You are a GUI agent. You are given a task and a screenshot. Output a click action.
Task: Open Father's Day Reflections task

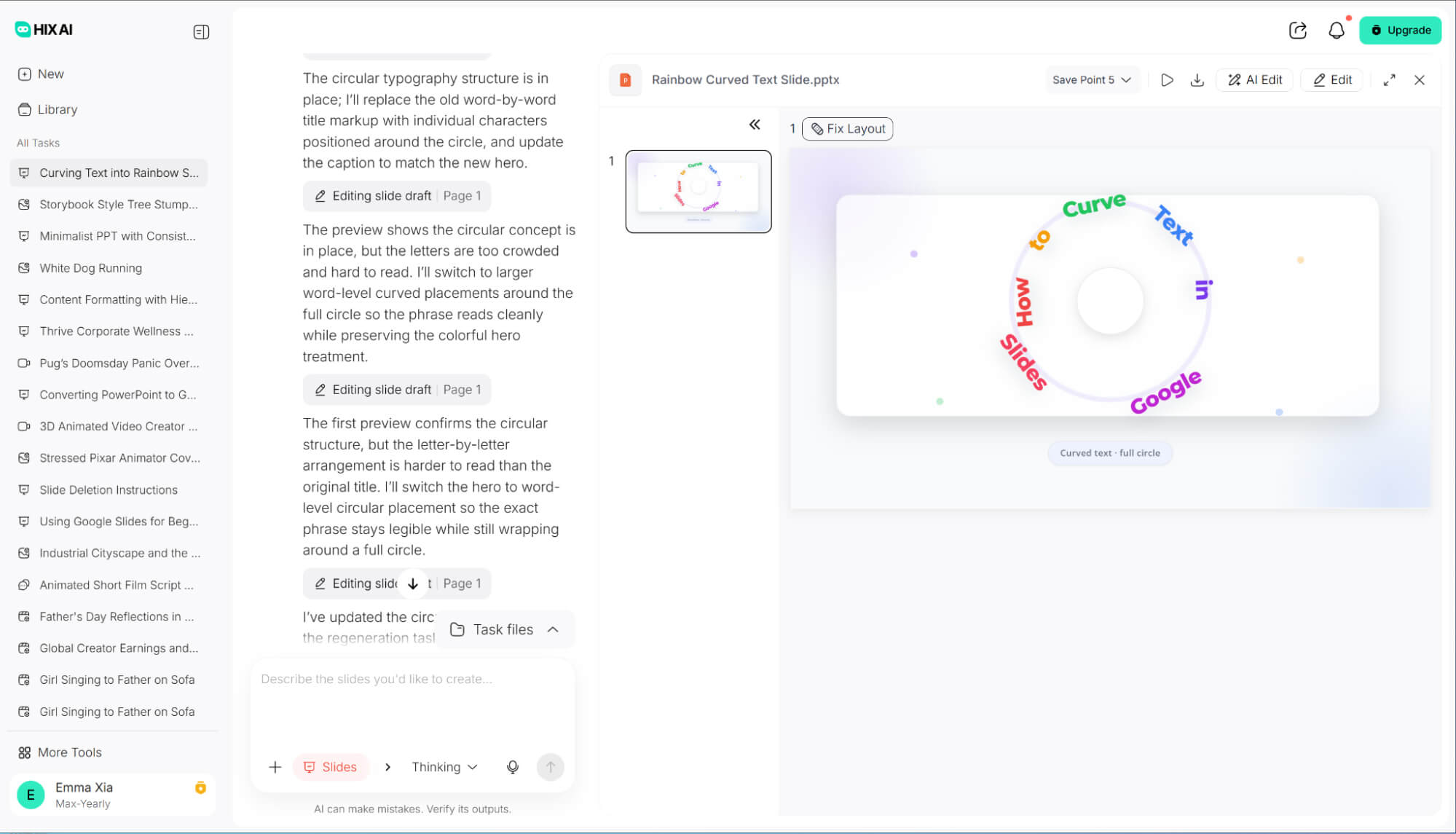(109, 617)
